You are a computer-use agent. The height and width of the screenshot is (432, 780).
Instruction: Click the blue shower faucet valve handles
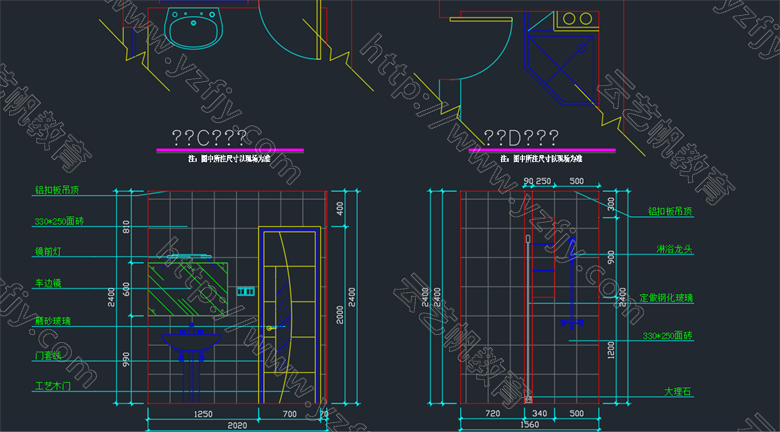click(x=572, y=323)
